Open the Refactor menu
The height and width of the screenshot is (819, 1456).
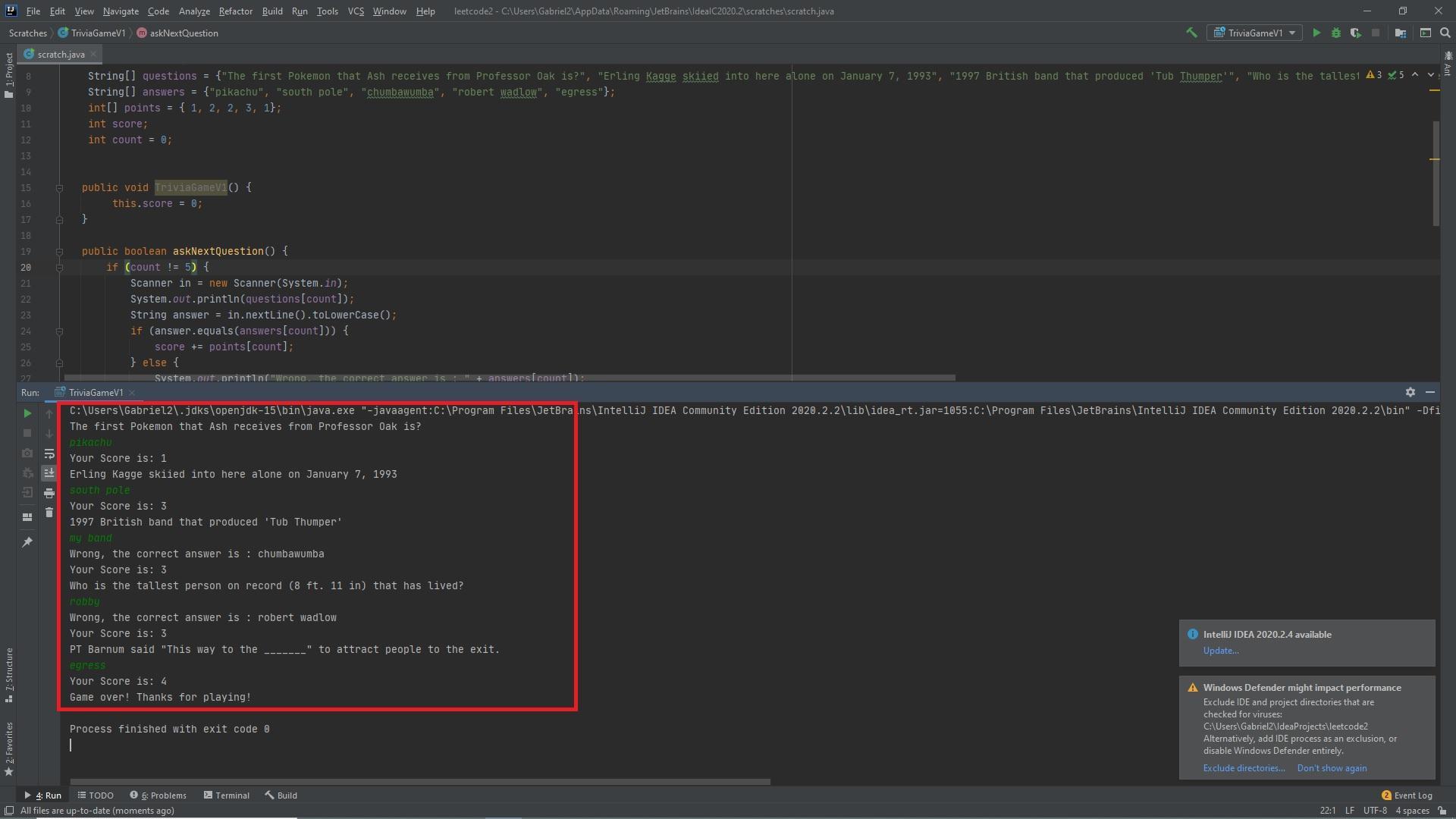point(235,11)
